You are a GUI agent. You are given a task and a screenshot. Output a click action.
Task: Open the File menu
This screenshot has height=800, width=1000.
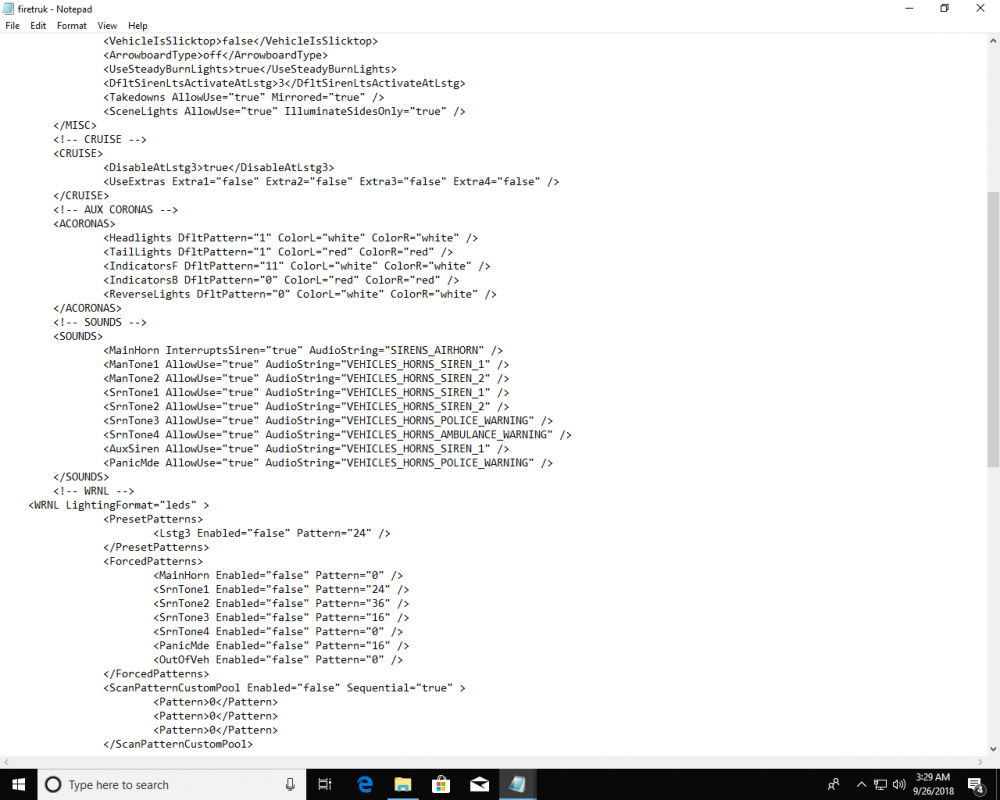pos(12,25)
